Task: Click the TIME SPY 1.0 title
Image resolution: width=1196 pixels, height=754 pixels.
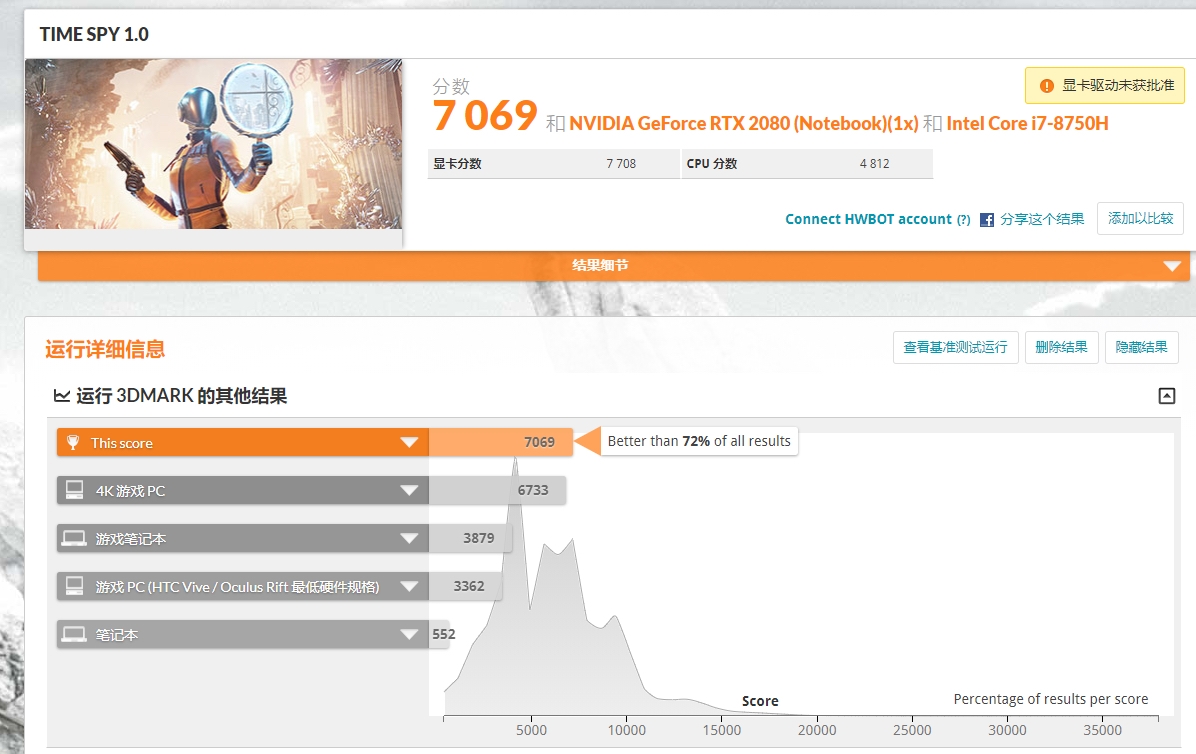Action: (x=95, y=34)
